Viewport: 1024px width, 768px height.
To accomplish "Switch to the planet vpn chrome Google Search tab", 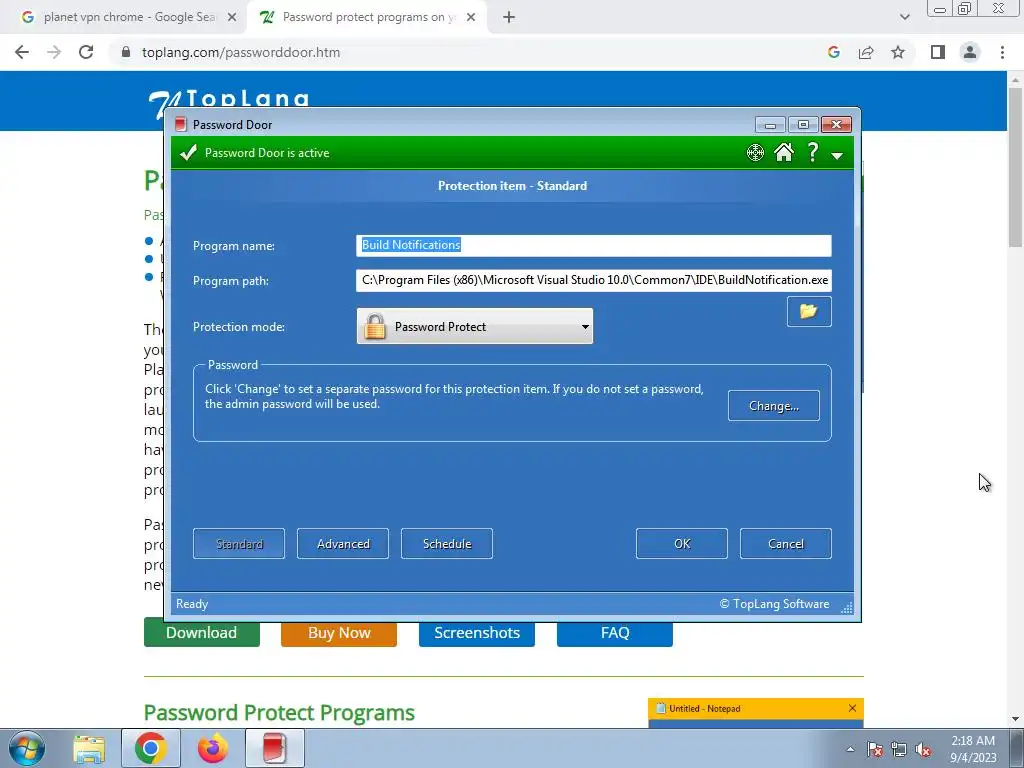I will 128,17.
